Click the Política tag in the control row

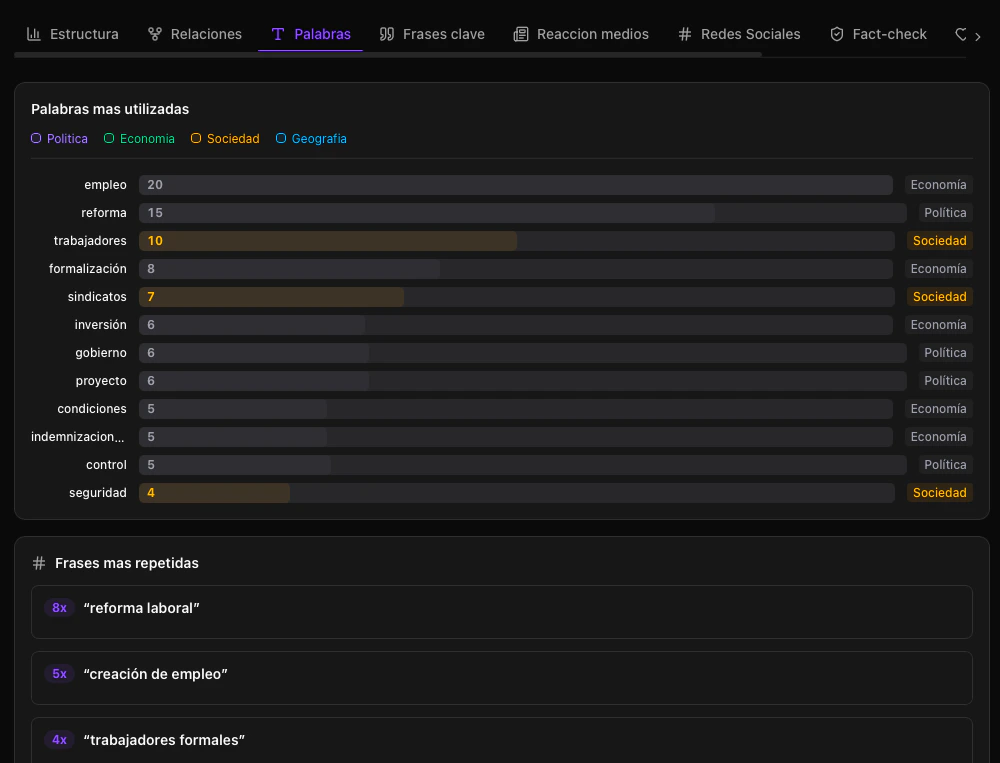click(945, 466)
